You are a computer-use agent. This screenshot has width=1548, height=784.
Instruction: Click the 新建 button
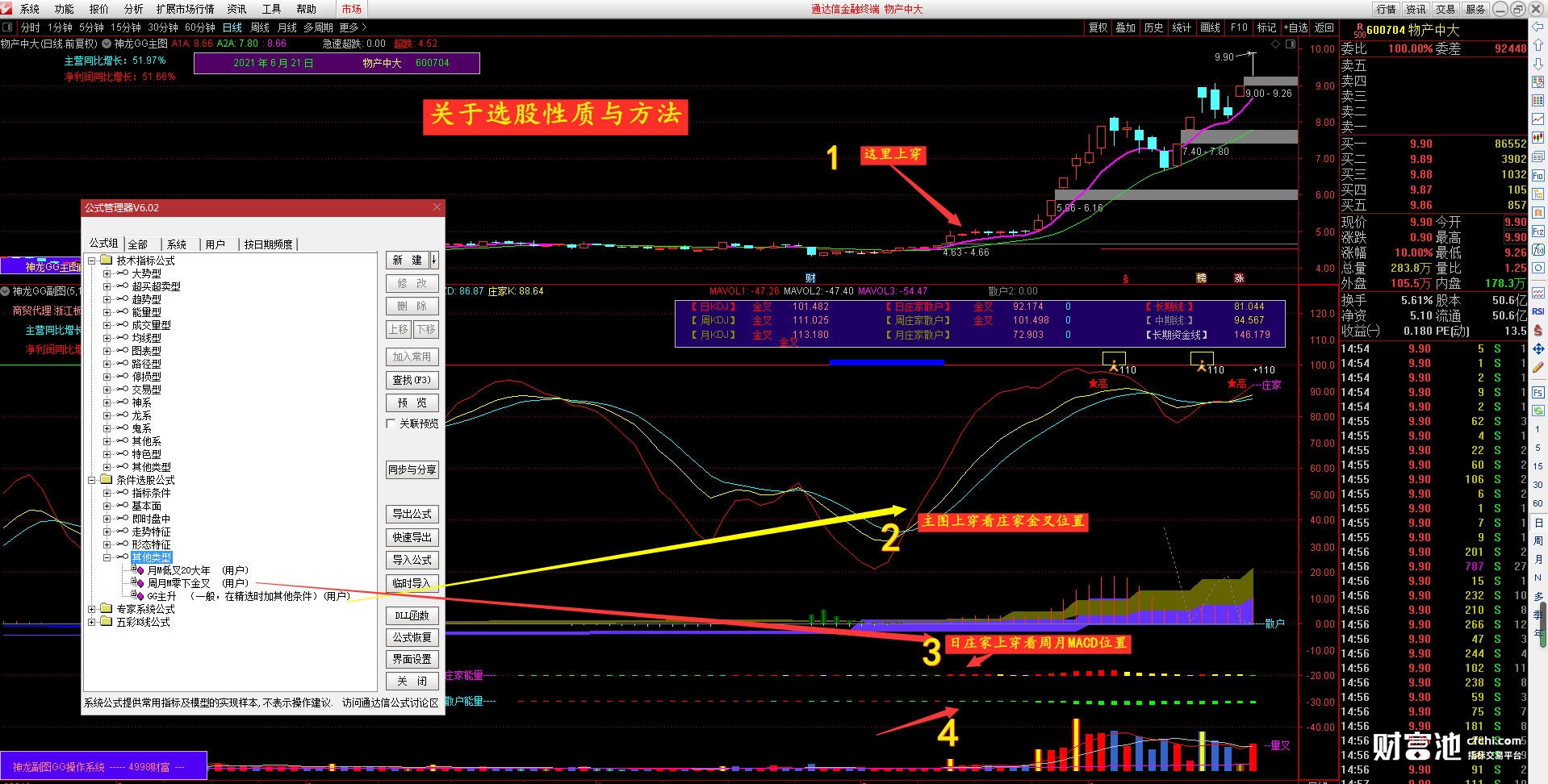pyautogui.click(x=408, y=260)
